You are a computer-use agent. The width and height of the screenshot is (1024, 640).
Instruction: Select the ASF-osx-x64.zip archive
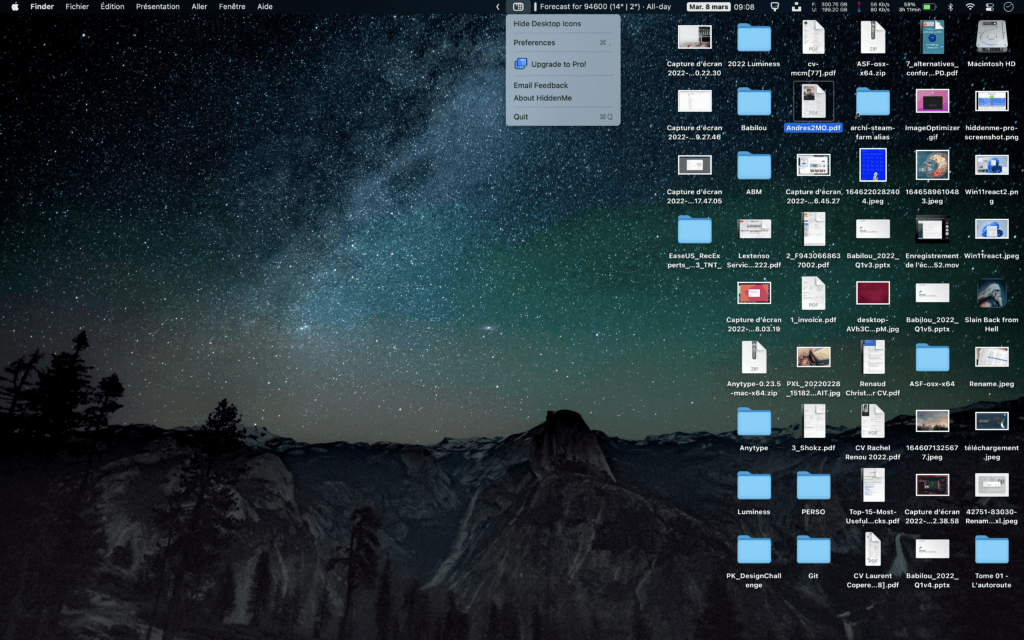[872, 38]
